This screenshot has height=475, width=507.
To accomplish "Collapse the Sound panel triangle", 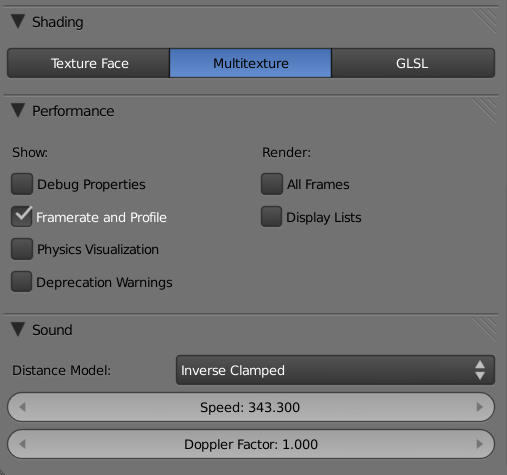I will (18, 329).
